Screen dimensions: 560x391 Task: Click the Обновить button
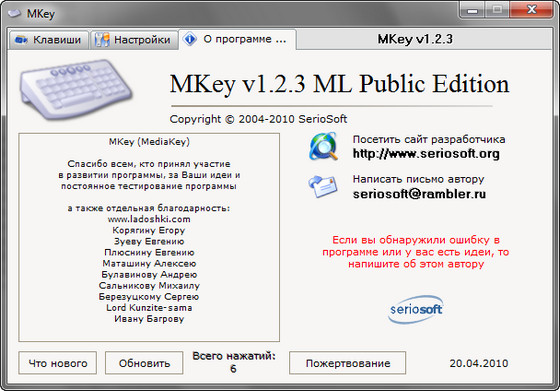pyautogui.click(x=144, y=363)
